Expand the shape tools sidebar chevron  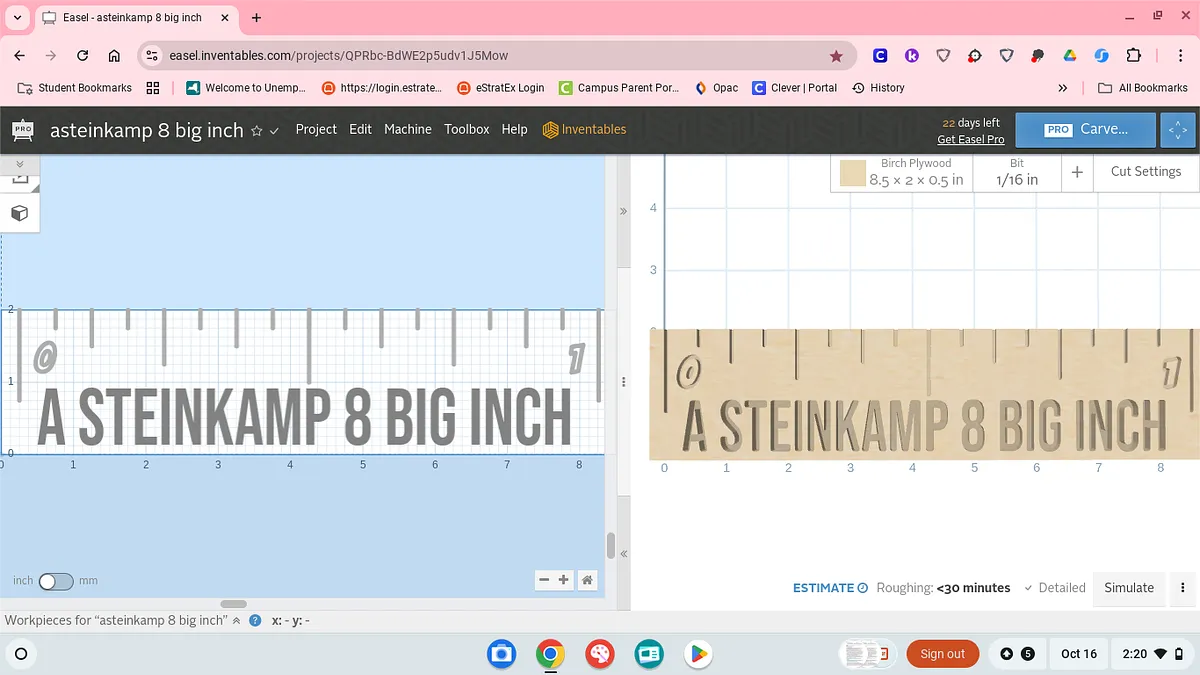[19, 163]
